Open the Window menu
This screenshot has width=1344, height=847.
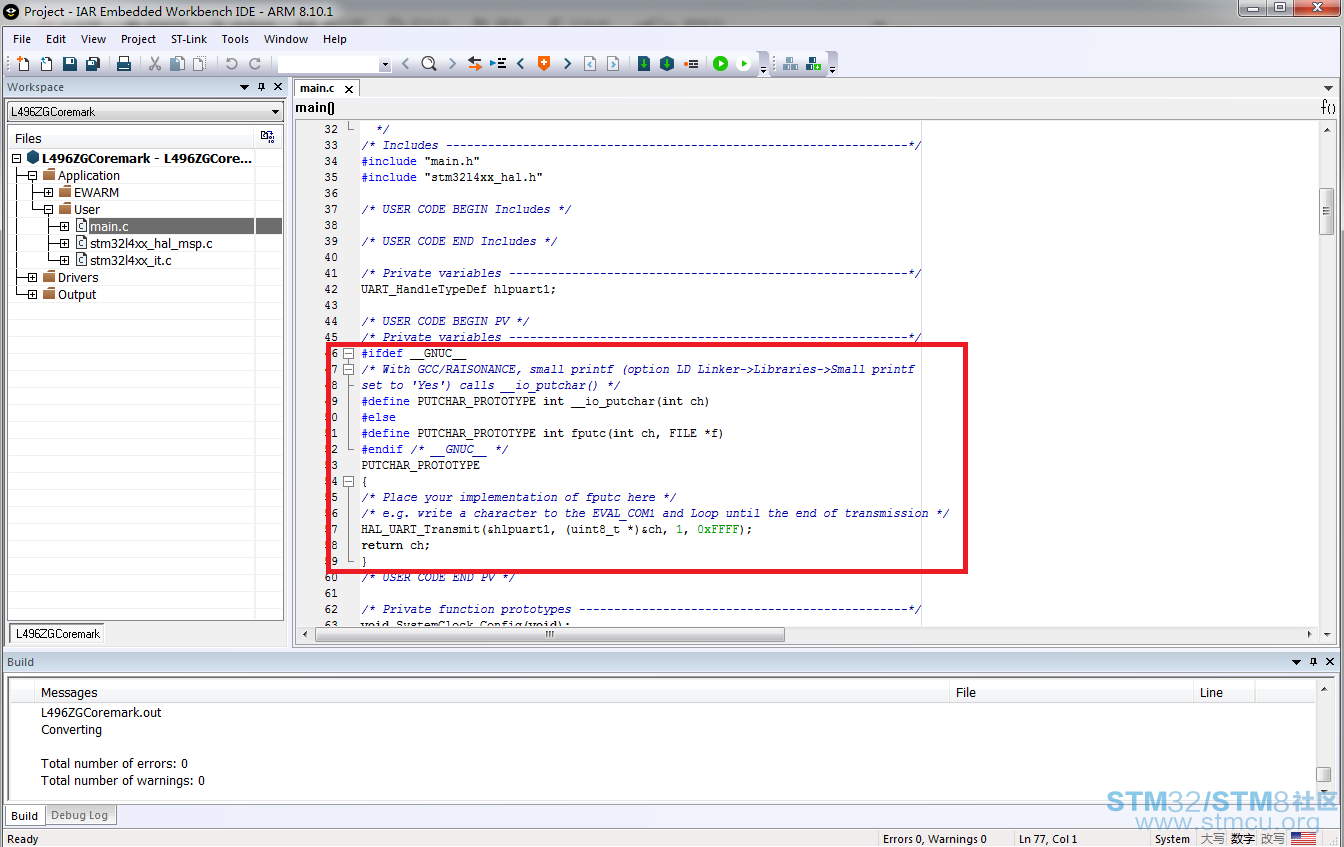click(x=286, y=39)
